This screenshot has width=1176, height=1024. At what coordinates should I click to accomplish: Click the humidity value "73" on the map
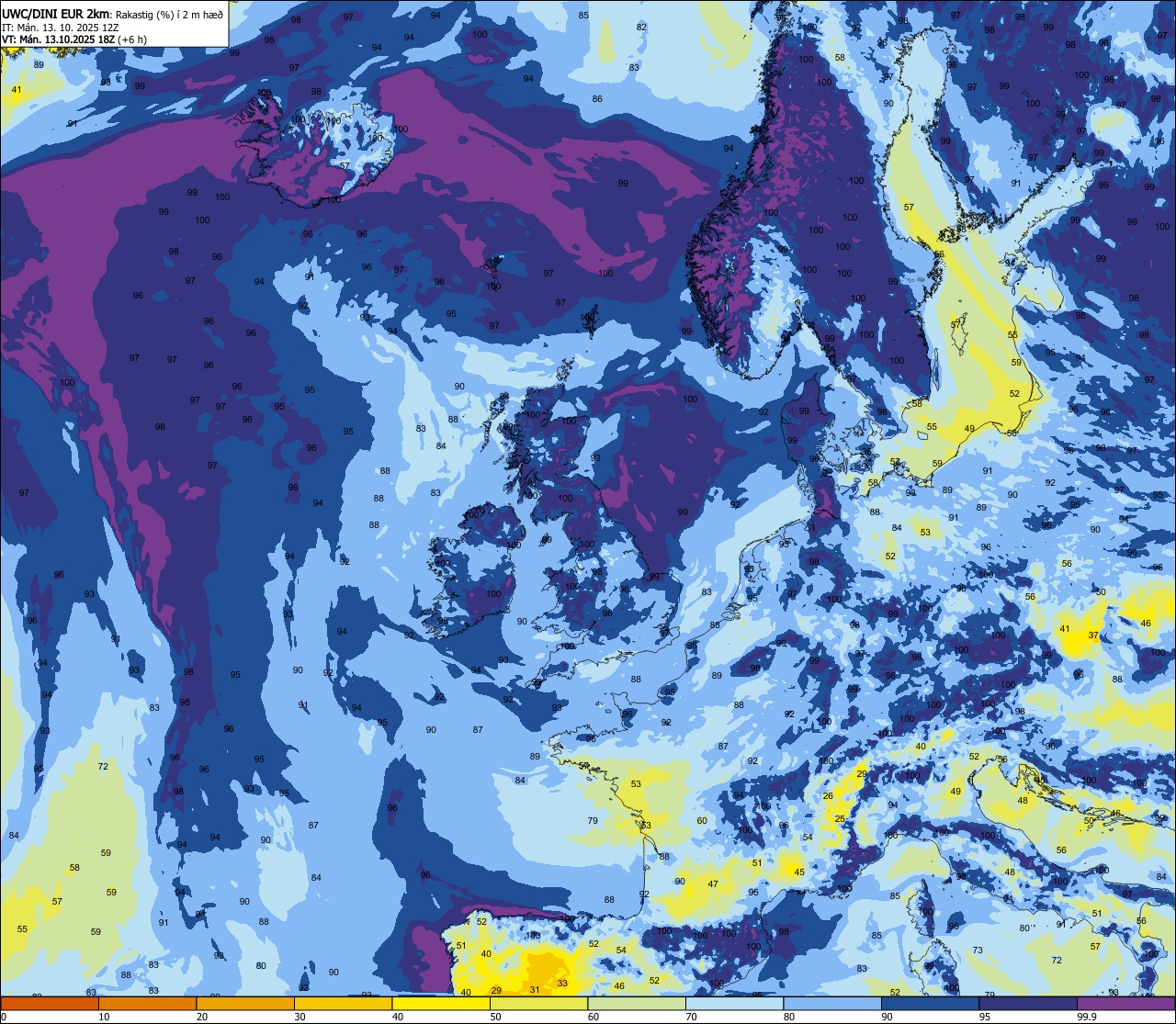tap(978, 951)
